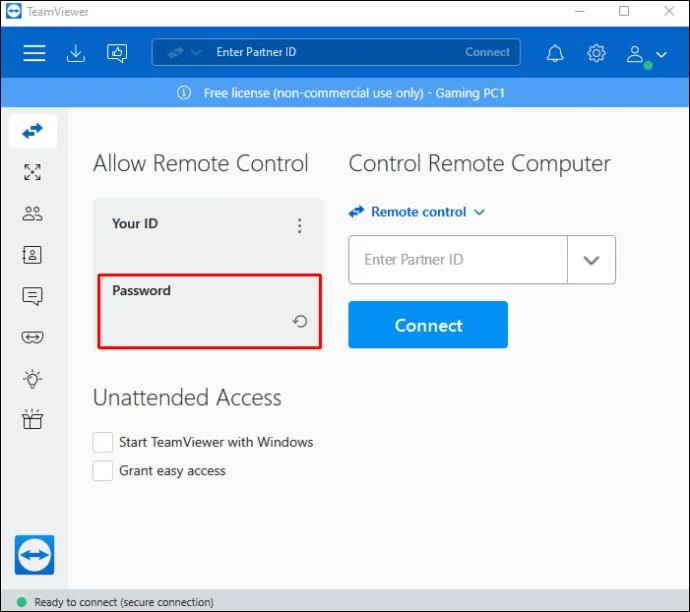Click the Enter Partner ID input box
Image resolution: width=690 pixels, height=612 pixels.
click(458, 260)
